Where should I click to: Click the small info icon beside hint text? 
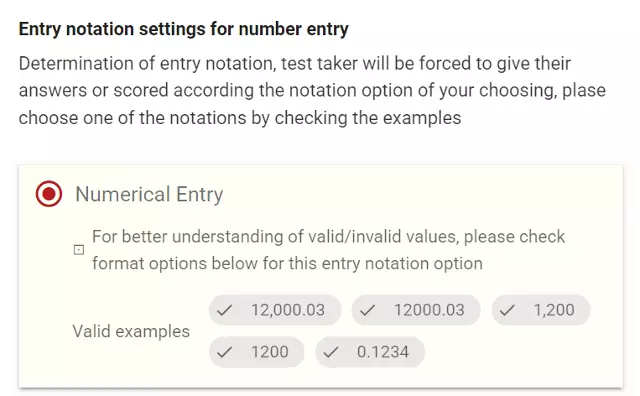[79, 250]
